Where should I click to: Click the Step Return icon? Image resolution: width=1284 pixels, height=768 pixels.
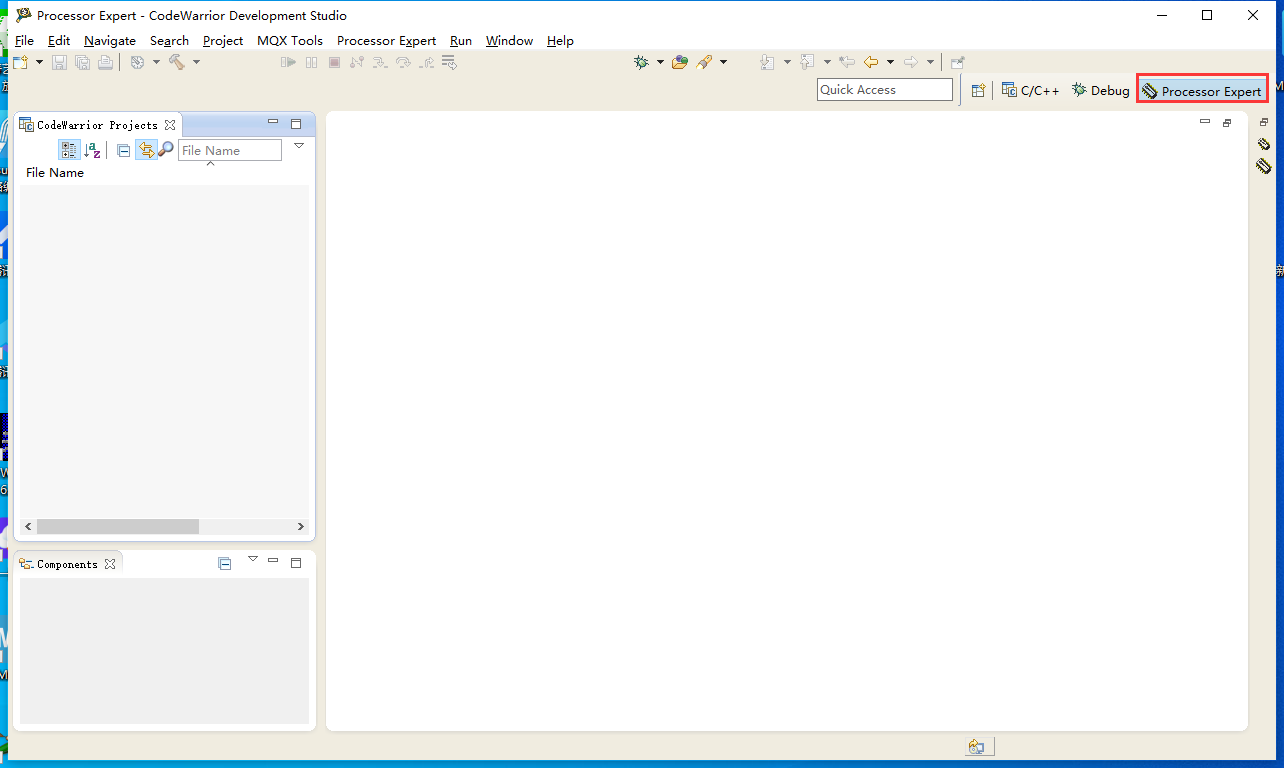coord(427,62)
